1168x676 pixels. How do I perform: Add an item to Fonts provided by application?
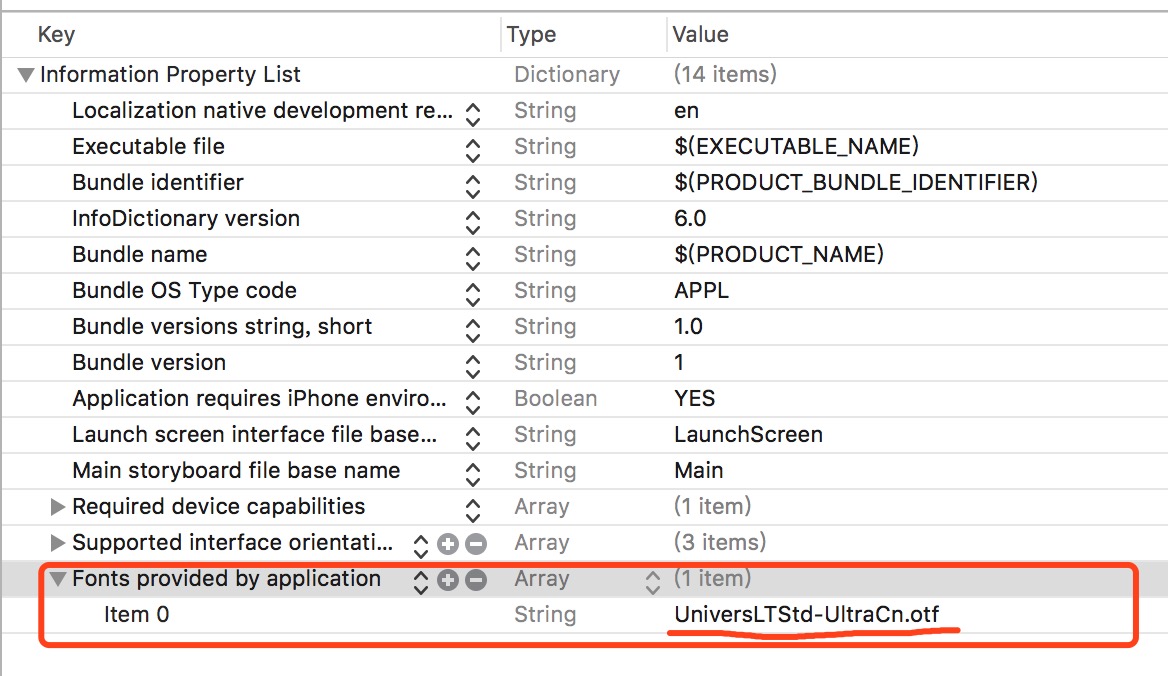pos(448,580)
